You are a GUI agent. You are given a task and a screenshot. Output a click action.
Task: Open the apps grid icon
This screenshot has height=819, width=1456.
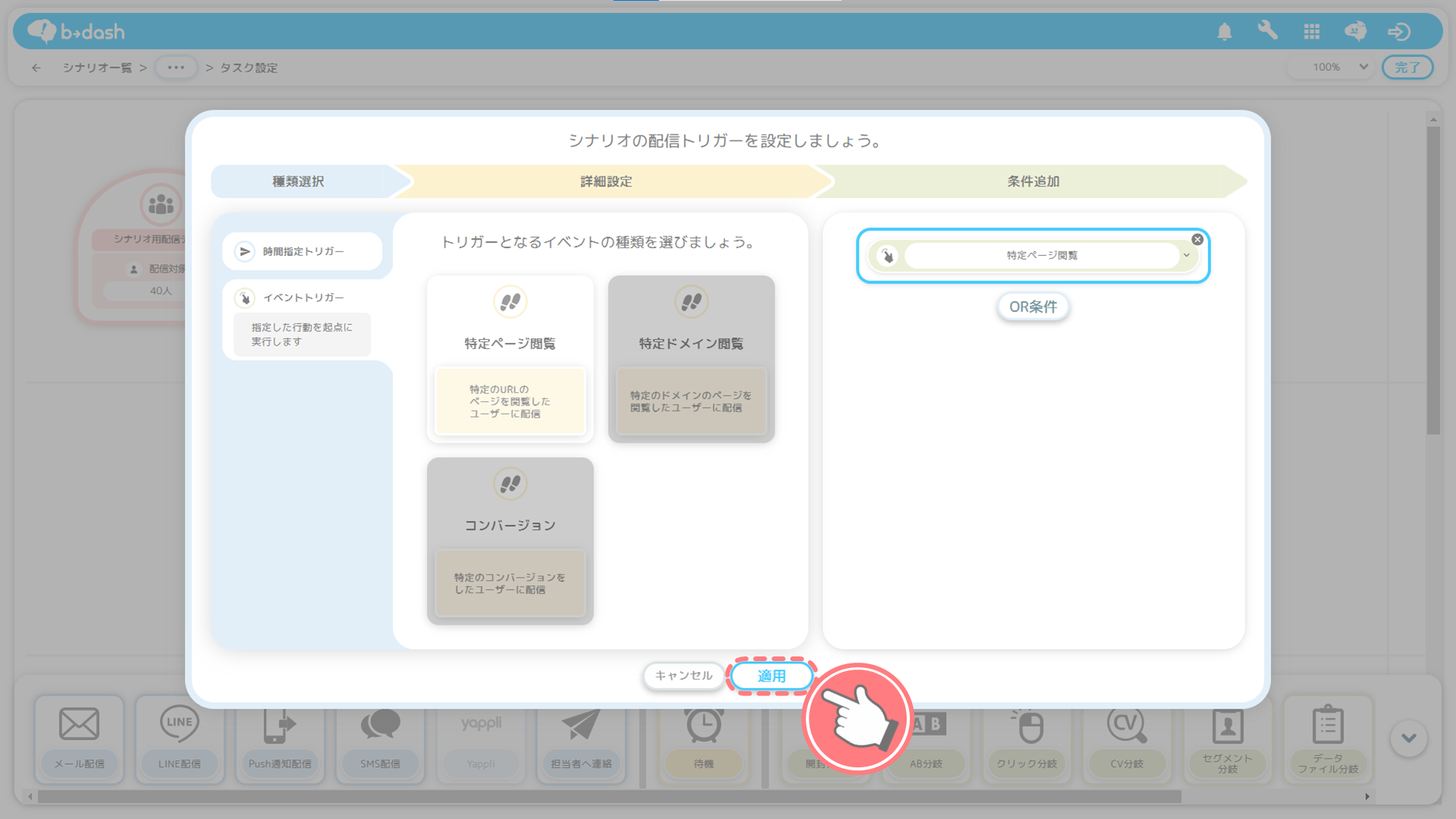click(x=1311, y=32)
